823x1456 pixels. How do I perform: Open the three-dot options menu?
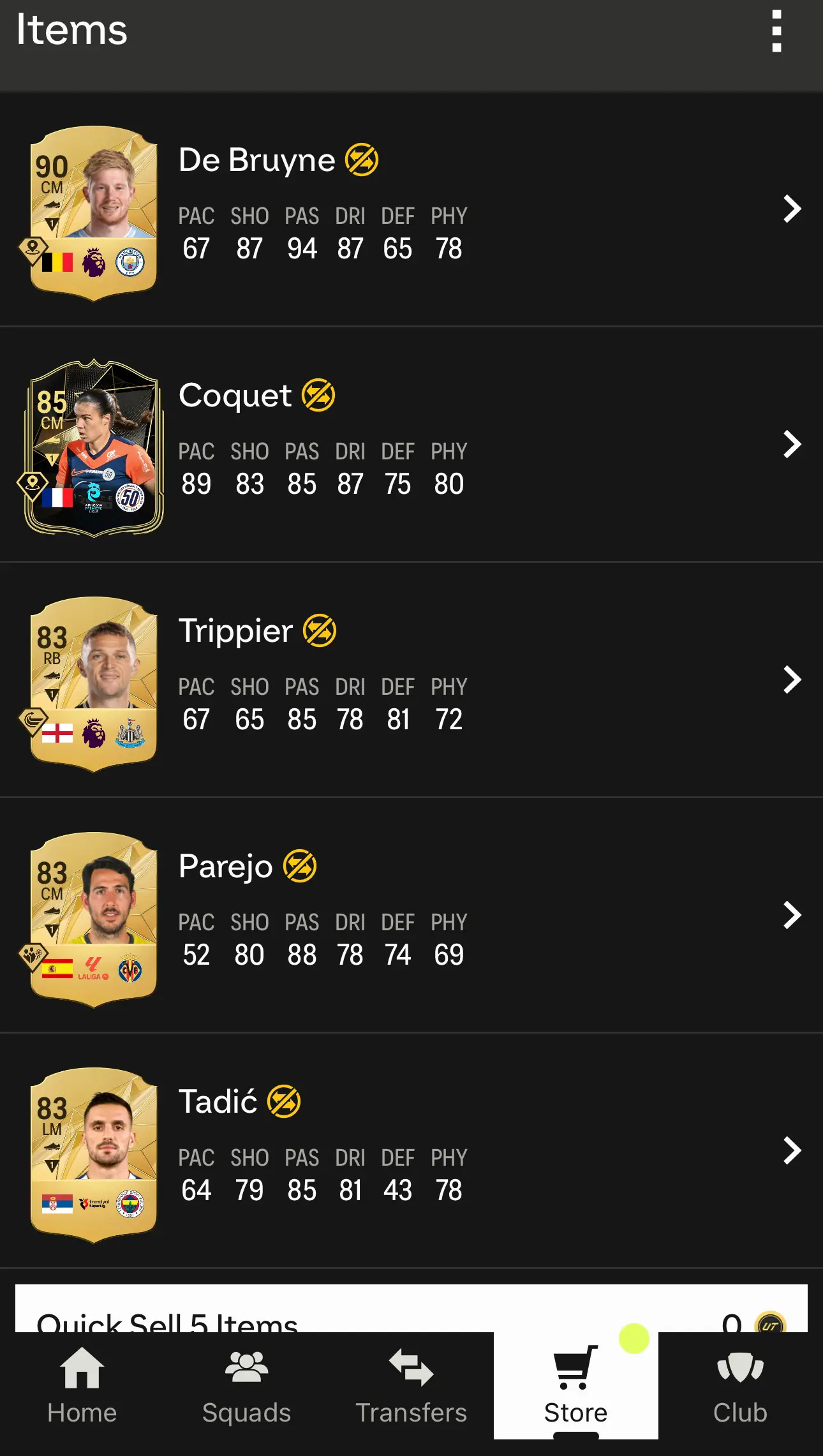776,31
